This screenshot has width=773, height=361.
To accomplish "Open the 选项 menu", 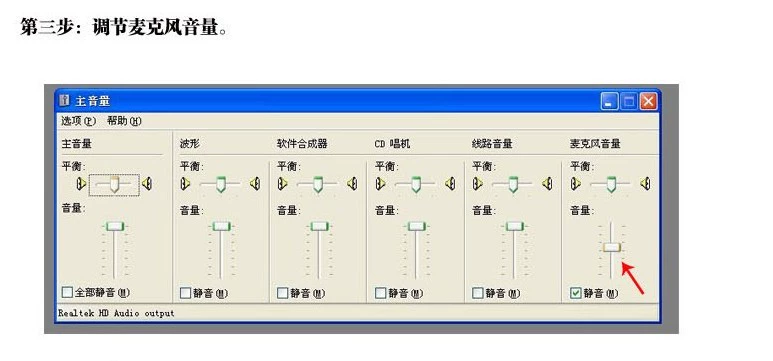I will click(x=78, y=121).
